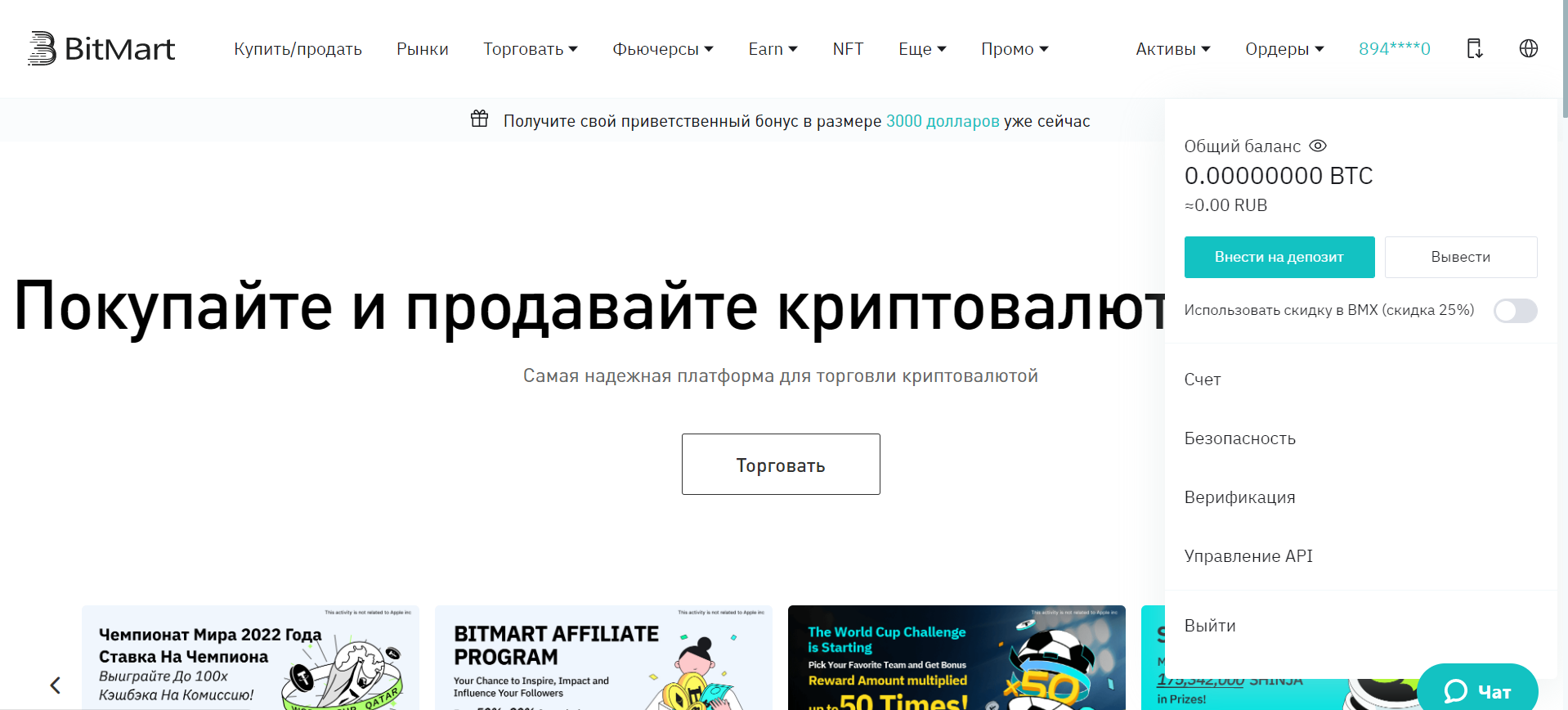The height and width of the screenshot is (710, 1568).
Task: Open the Купить/продать page
Action: click(x=298, y=49)
